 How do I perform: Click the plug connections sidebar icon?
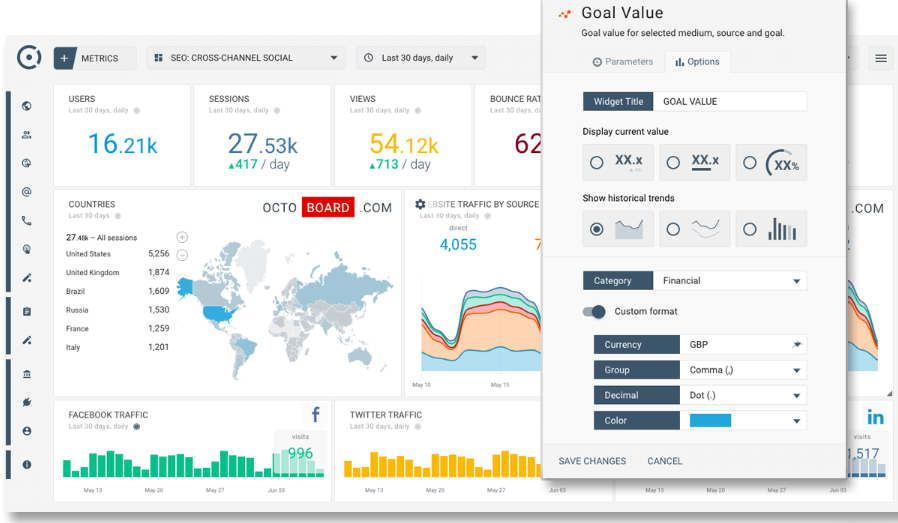pos(26,402)
